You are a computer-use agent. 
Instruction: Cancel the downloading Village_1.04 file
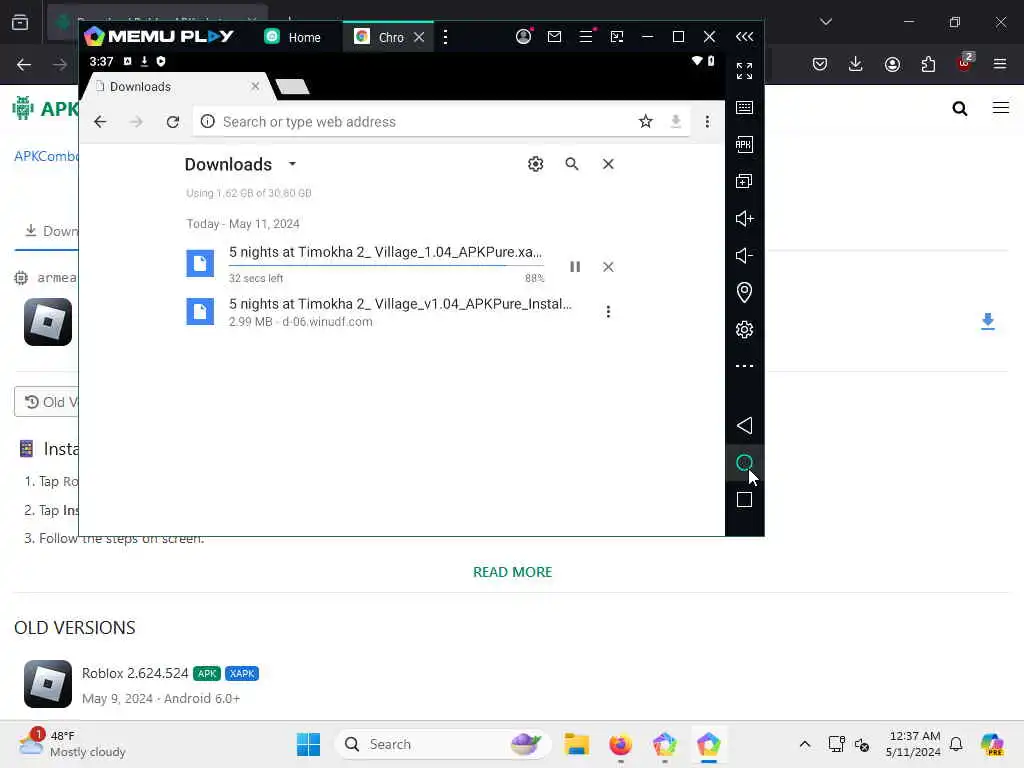[608, 266]
